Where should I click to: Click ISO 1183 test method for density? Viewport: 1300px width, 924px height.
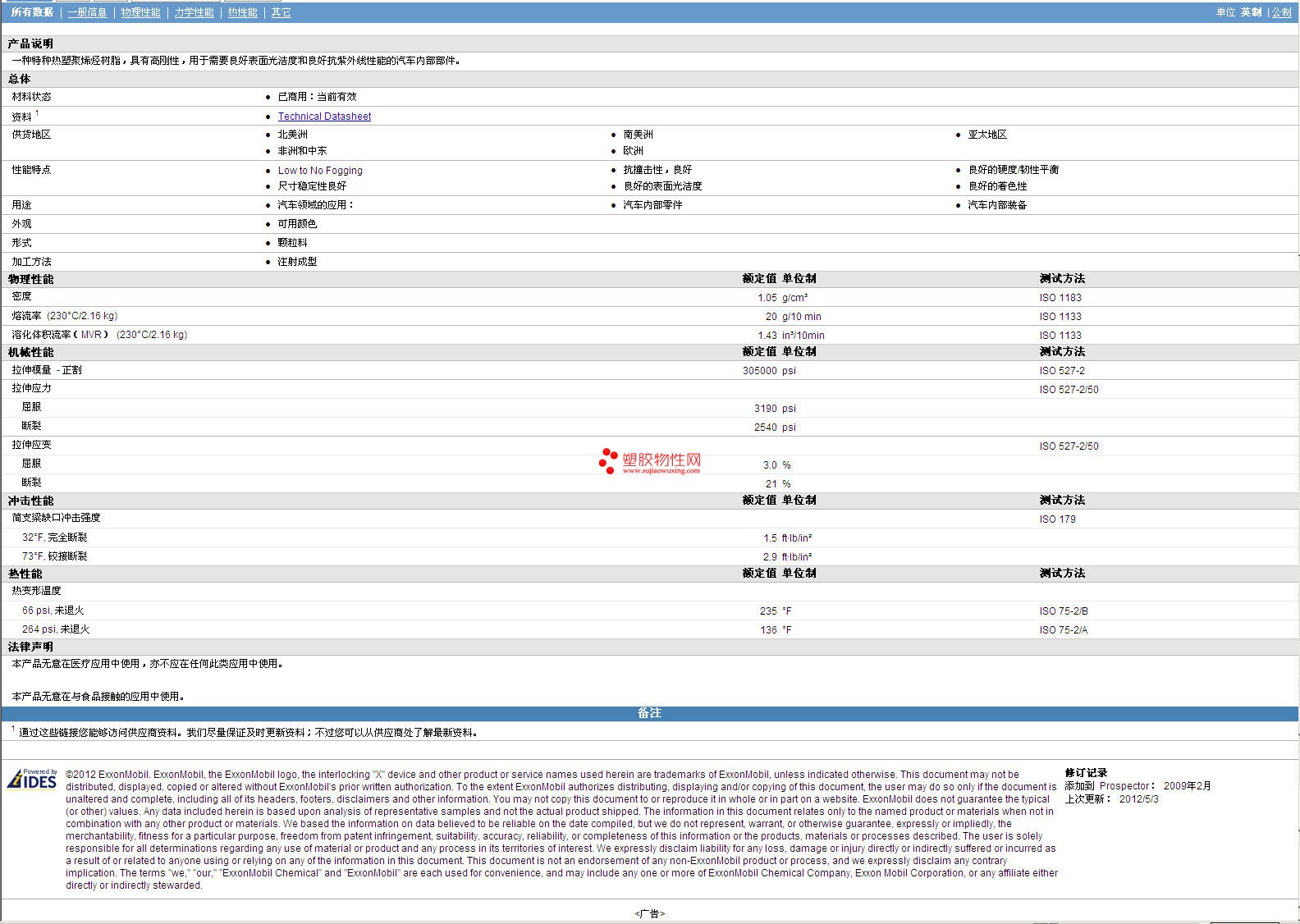tap(1060, 298)
